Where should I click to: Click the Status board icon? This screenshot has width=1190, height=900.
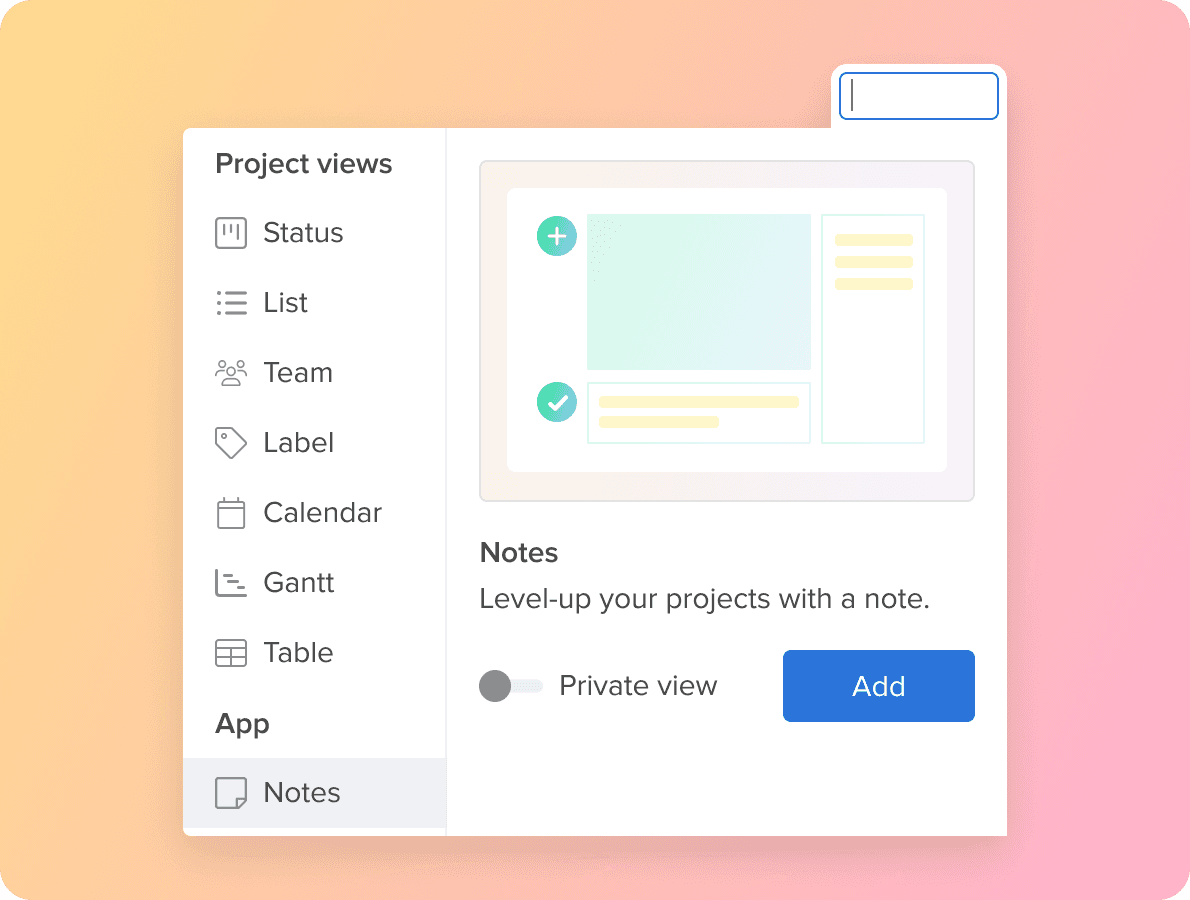click(231, 233)
